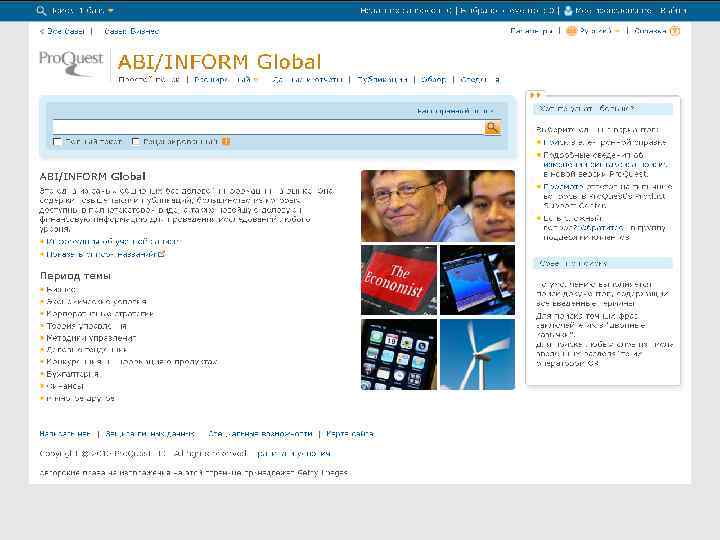Click the orange magnifier search button

coord(492,127)
